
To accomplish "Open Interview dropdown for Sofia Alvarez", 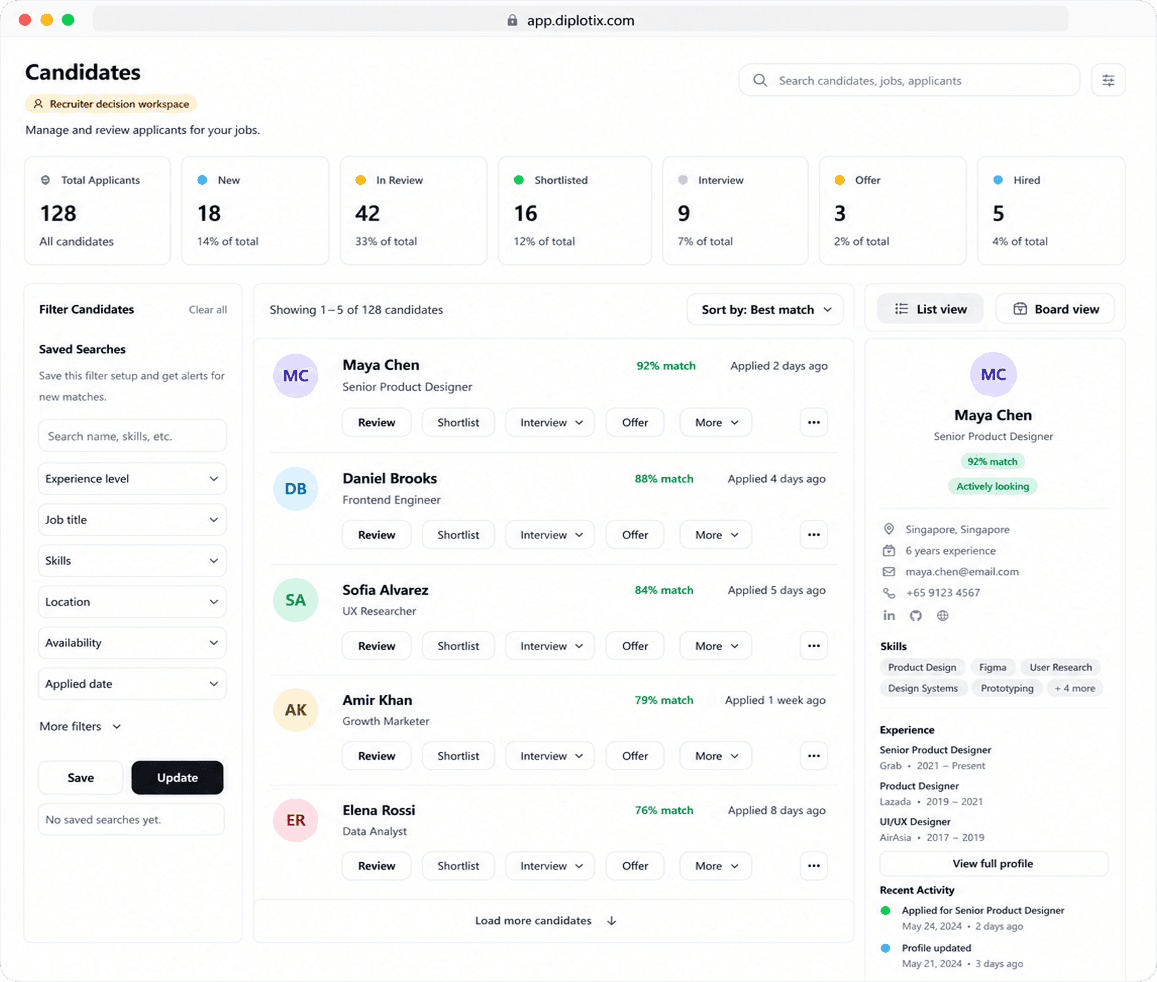I will coord(550,646).
